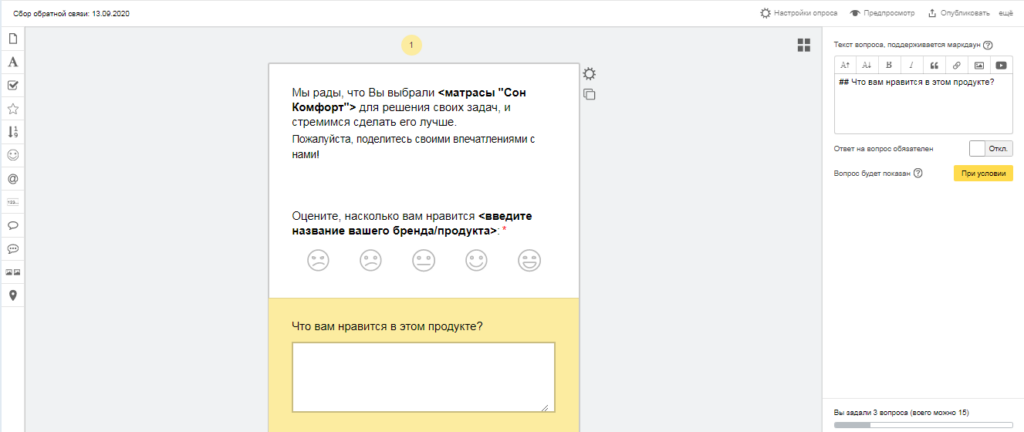Click the 'При условии' button
The image size is (1024, 432).
tap(983, 173)
